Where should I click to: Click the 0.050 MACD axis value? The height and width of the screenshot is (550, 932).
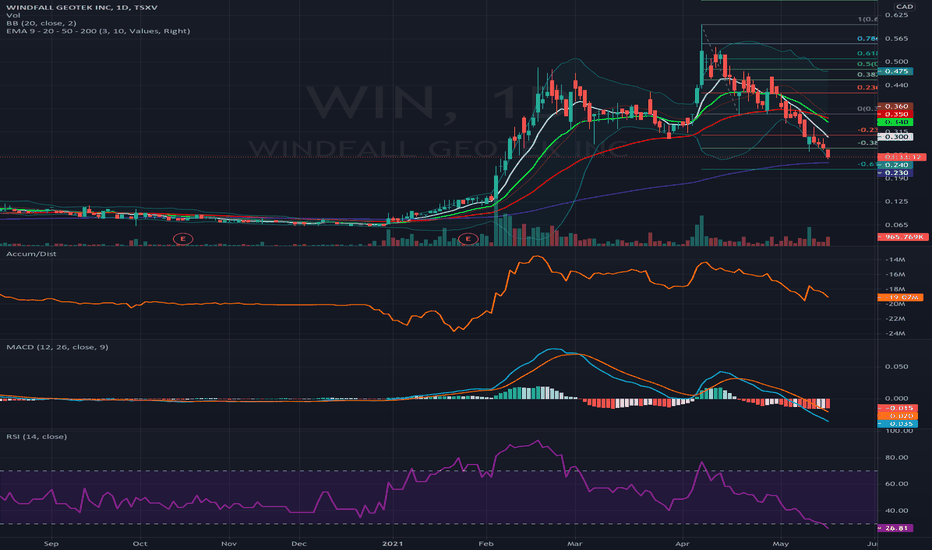[x=897, y=367]
